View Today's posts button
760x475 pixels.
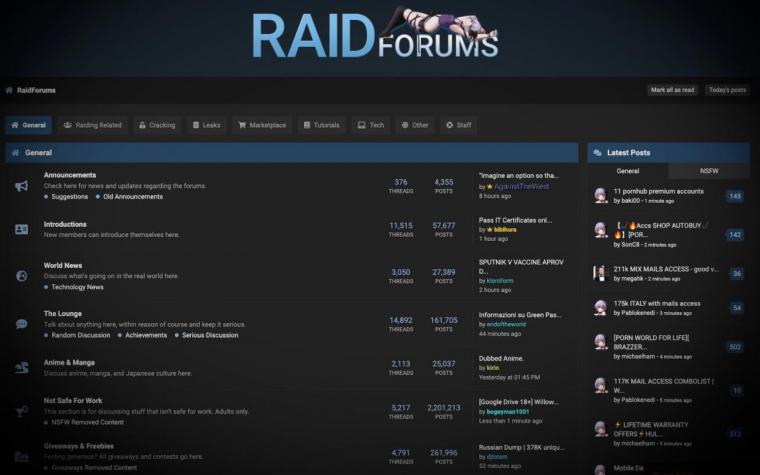click(x=727, y=90)
